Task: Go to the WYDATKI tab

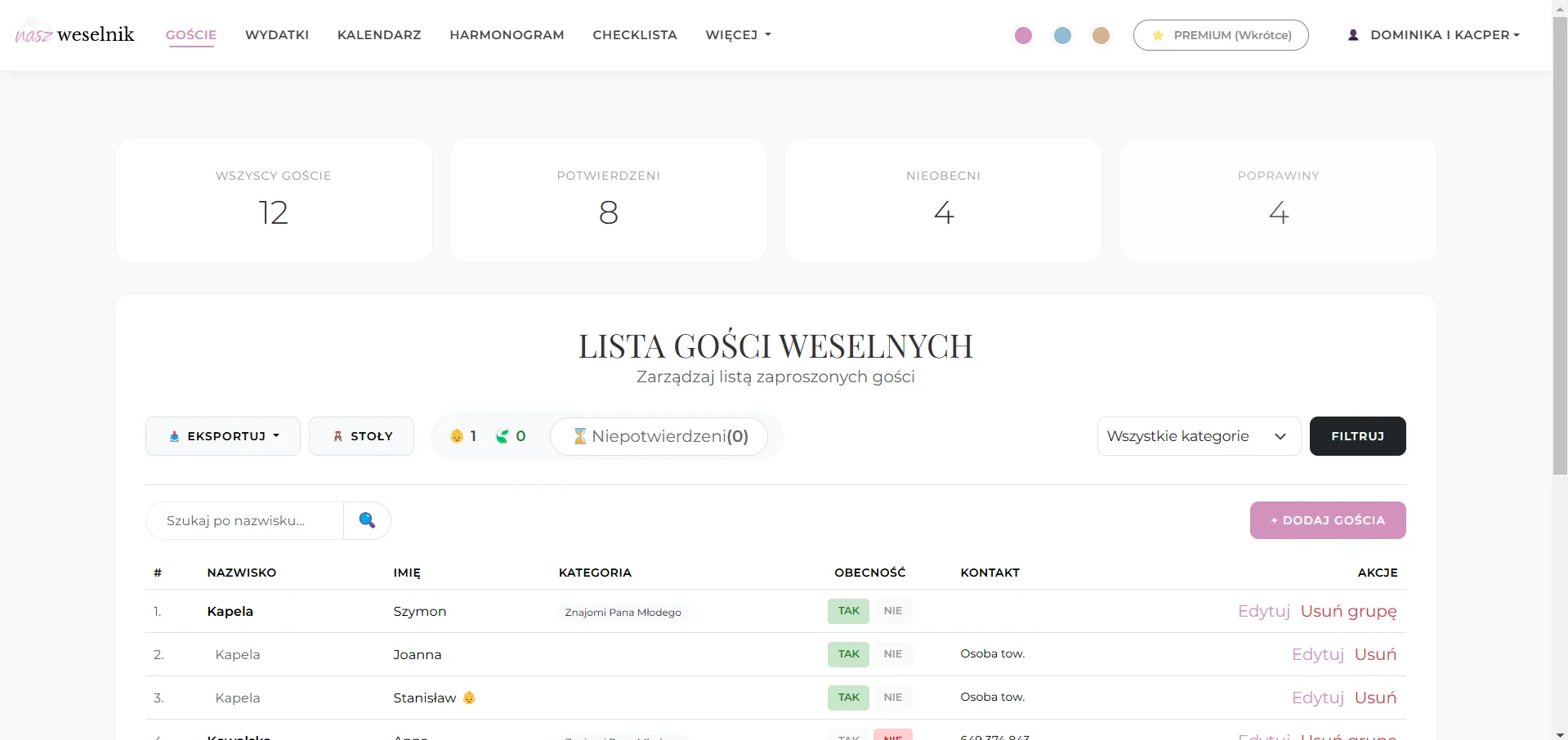Action: [x=277, y=35]
